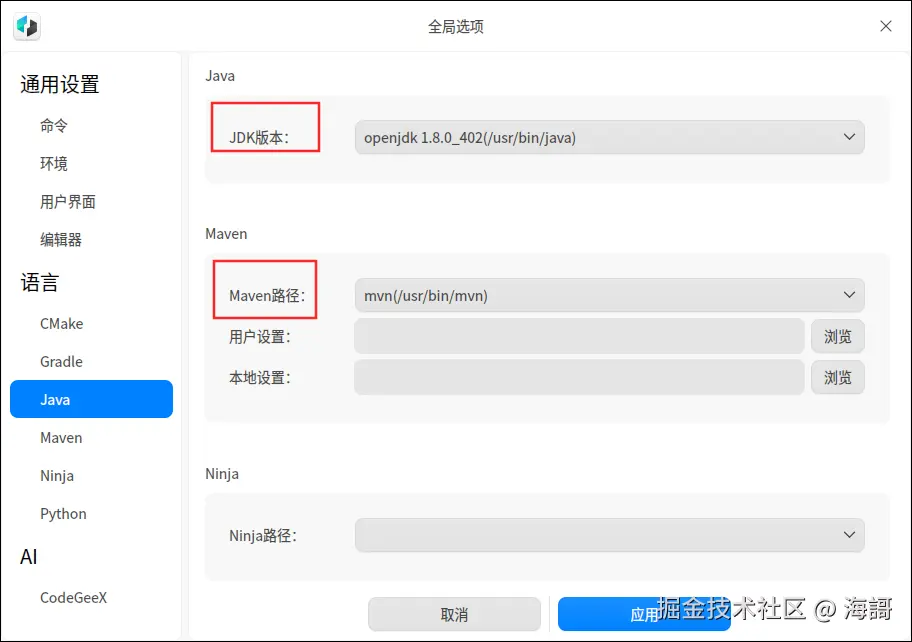Click the AI section heading
This screenshot has height=642, width=912.
tap(28, 557)
